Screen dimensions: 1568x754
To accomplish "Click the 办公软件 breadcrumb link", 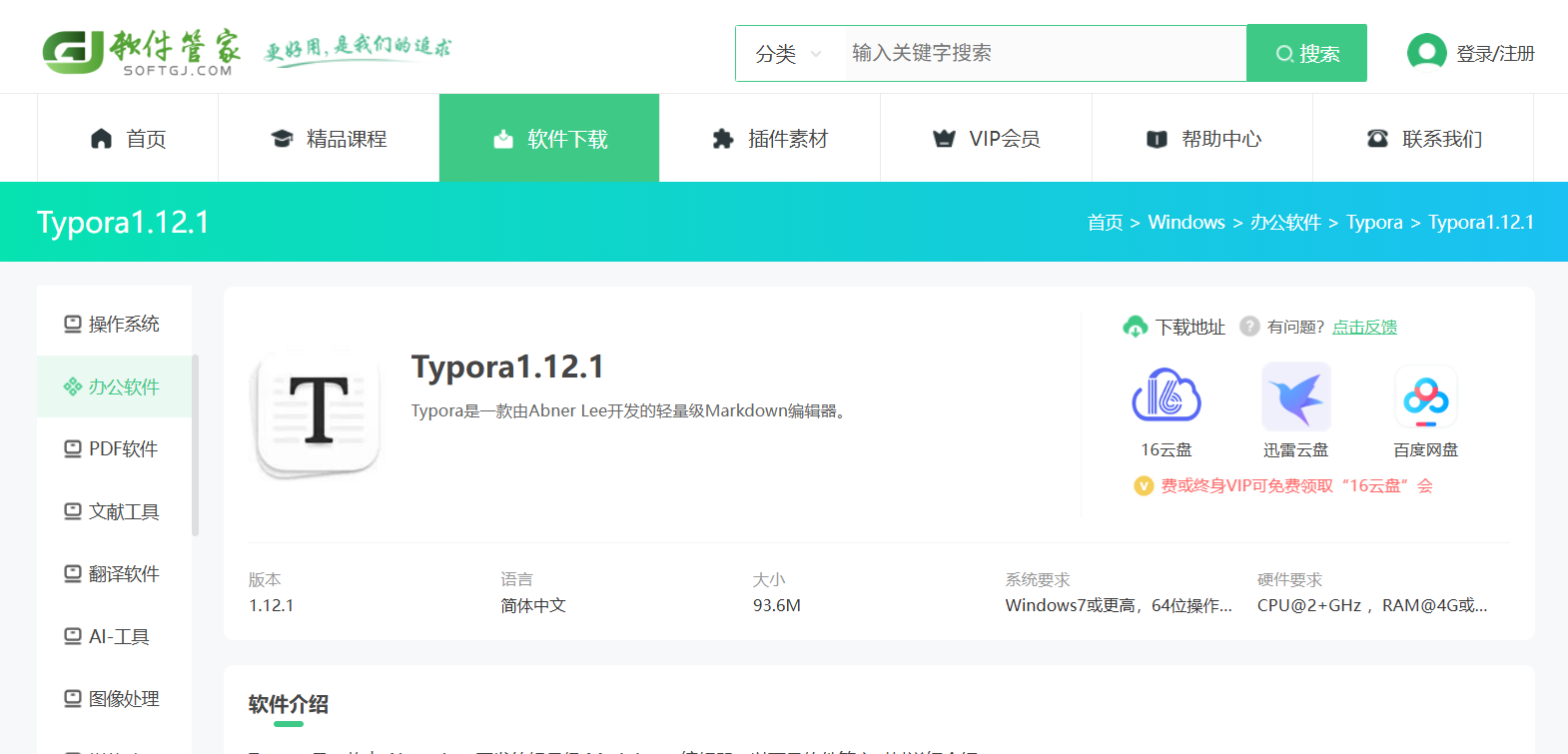I will tap(1285, 223).
